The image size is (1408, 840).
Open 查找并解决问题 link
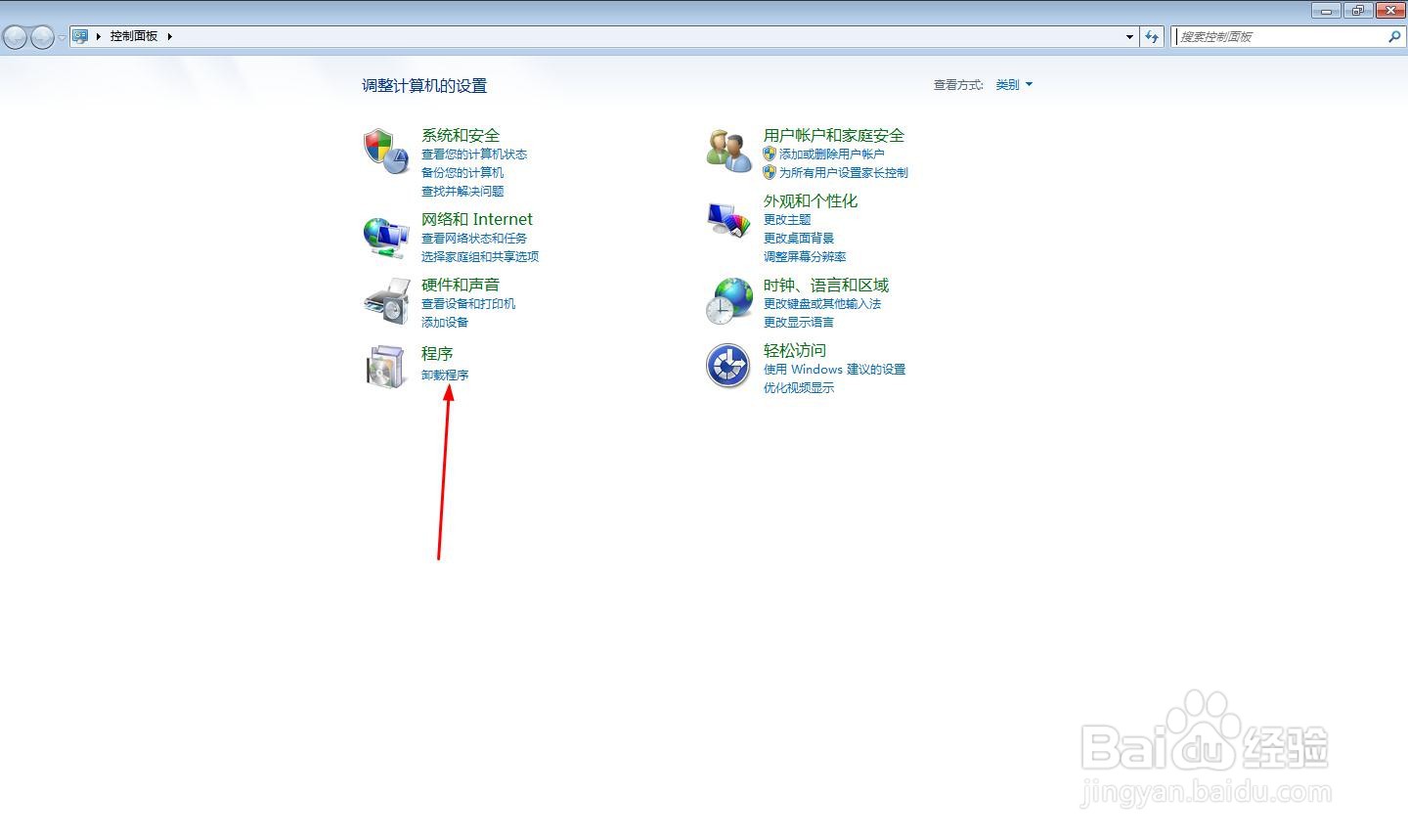point(462,192)
